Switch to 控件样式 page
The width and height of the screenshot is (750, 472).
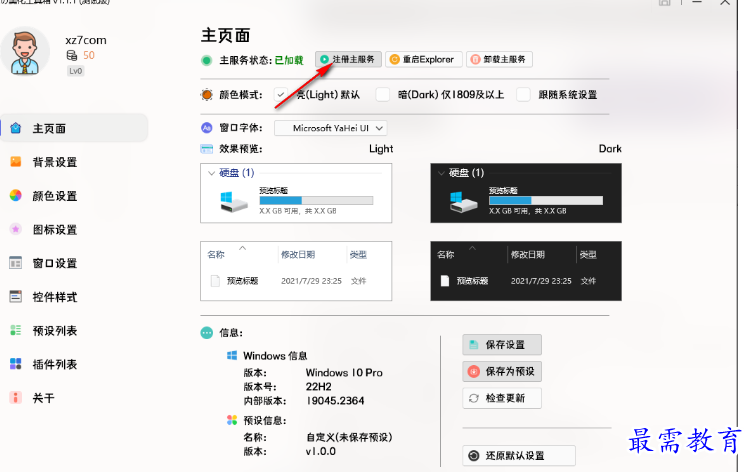point(55,297)
